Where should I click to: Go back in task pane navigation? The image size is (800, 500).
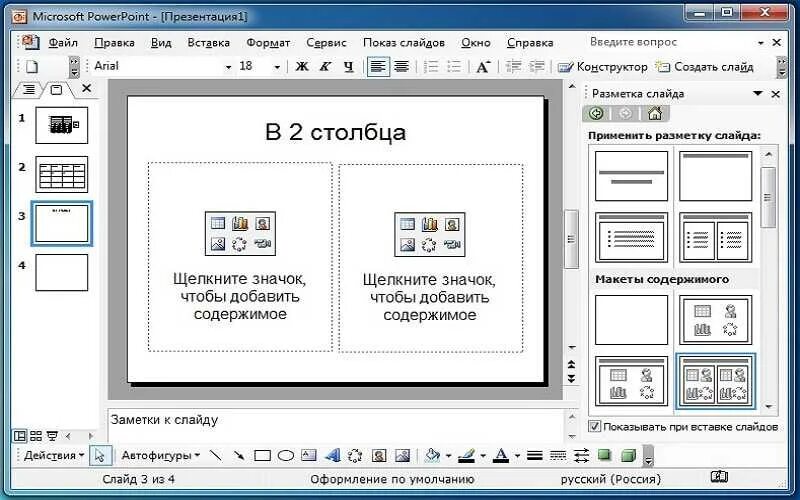pos(595,113)
